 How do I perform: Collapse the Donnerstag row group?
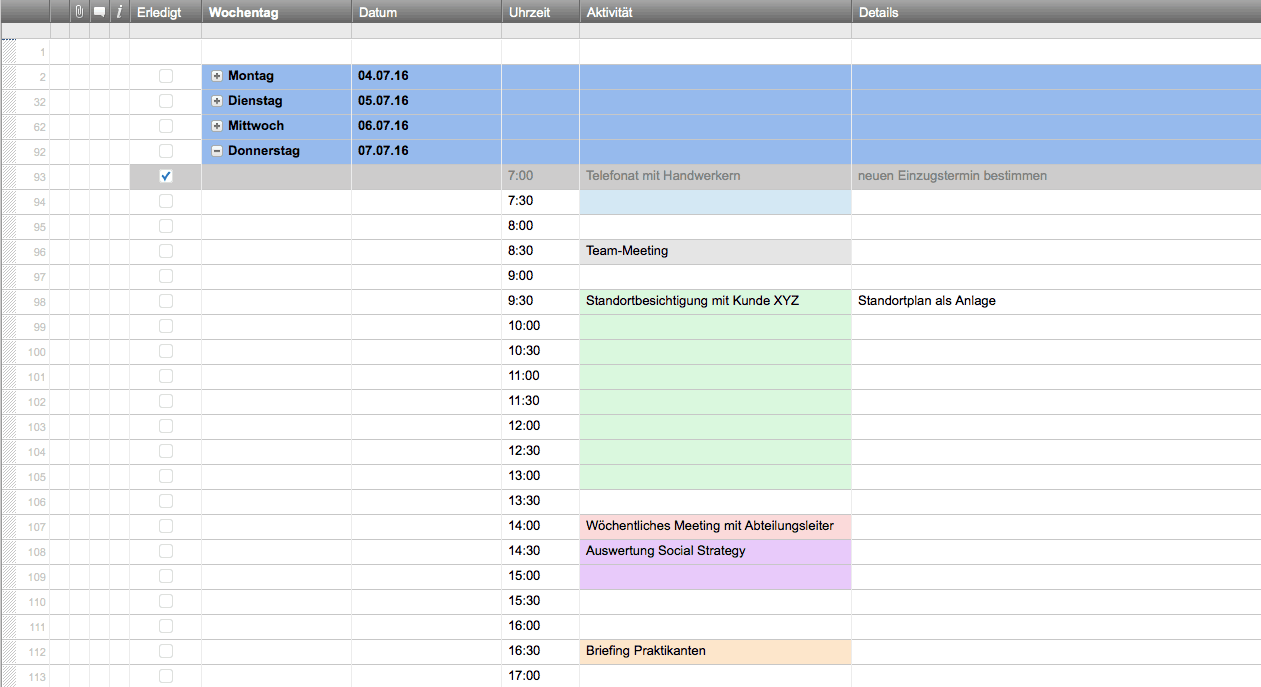point(217,151)
